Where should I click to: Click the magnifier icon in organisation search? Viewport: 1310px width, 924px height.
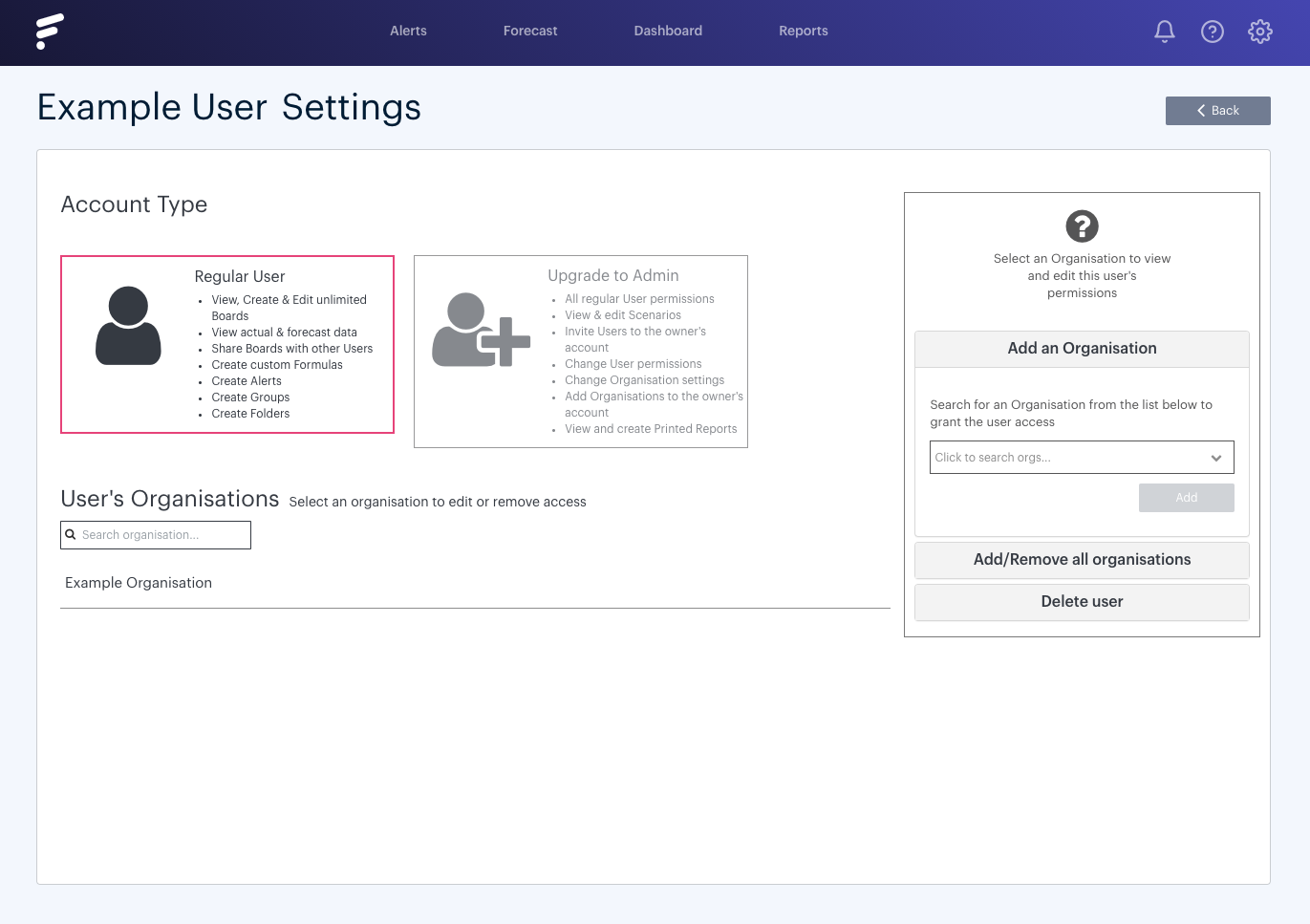pyautogui.click(x=71, y=535)
